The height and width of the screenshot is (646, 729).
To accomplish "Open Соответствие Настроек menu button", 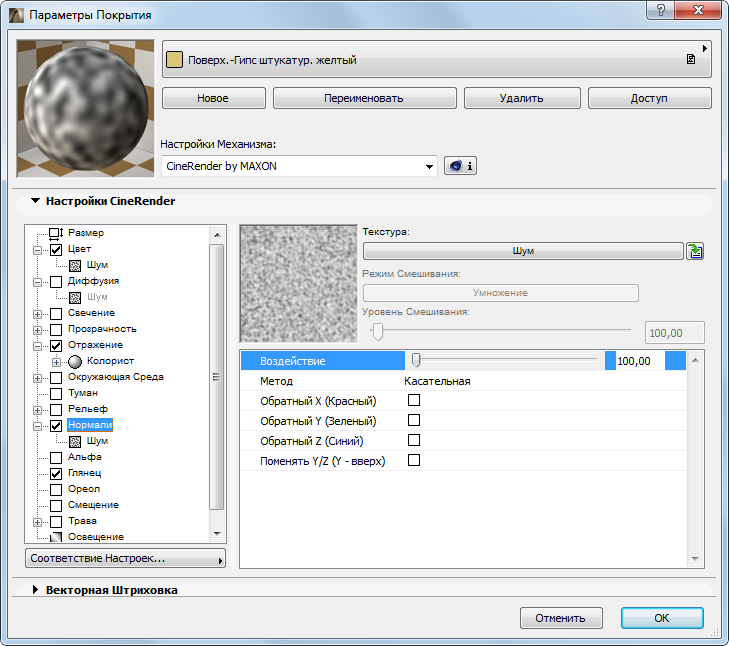I will coord(126,558).
